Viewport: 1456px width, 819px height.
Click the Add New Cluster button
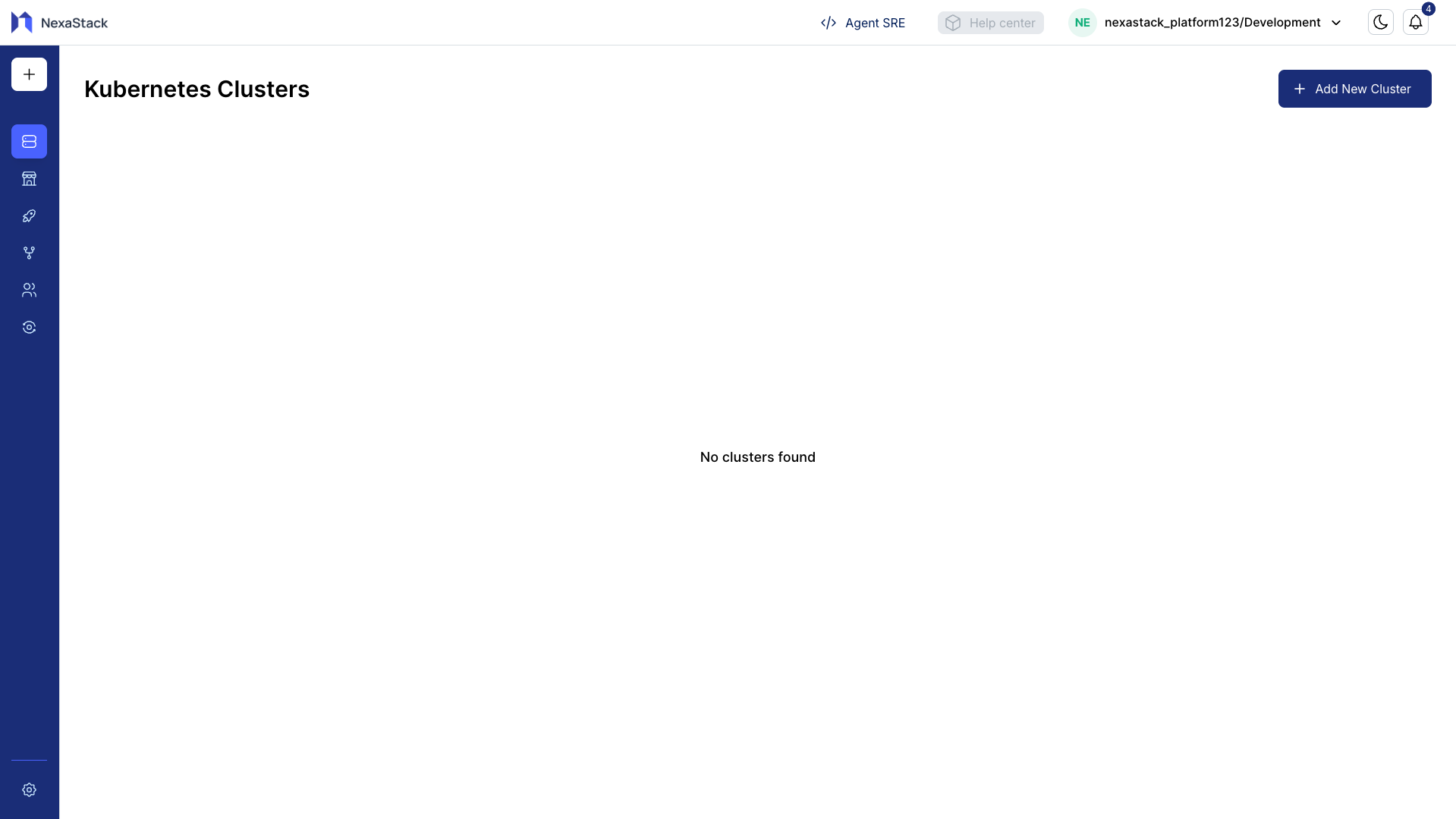coord(1354,89)
